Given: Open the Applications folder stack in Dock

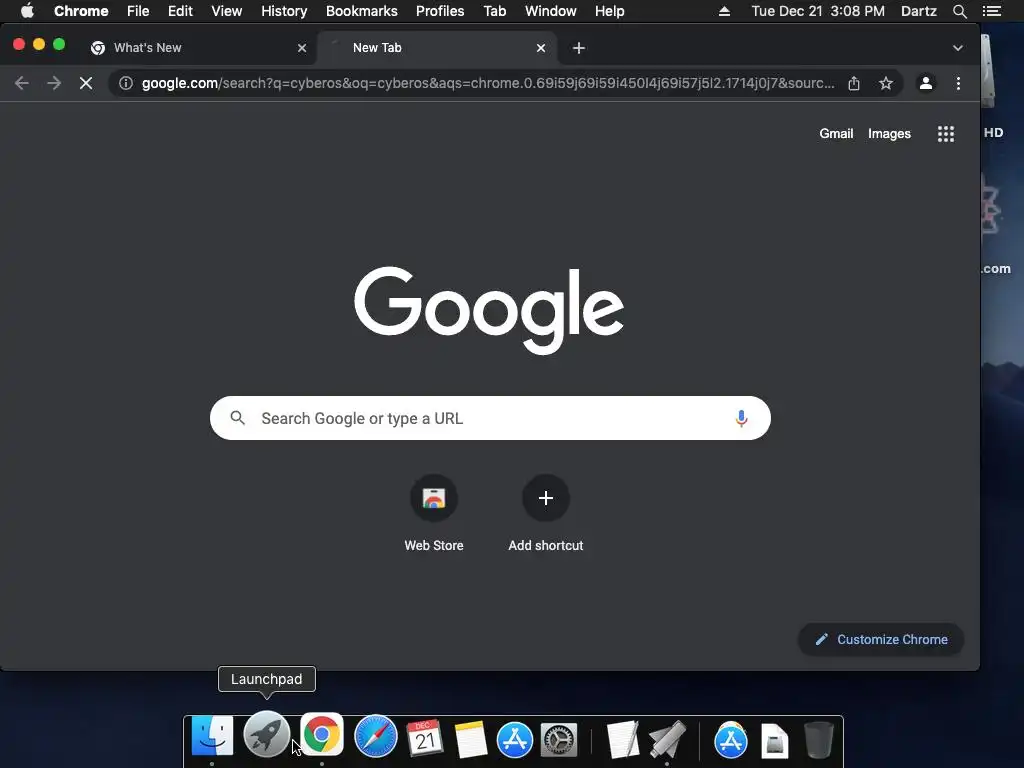Looking at the screenshot, I should 731,741.
